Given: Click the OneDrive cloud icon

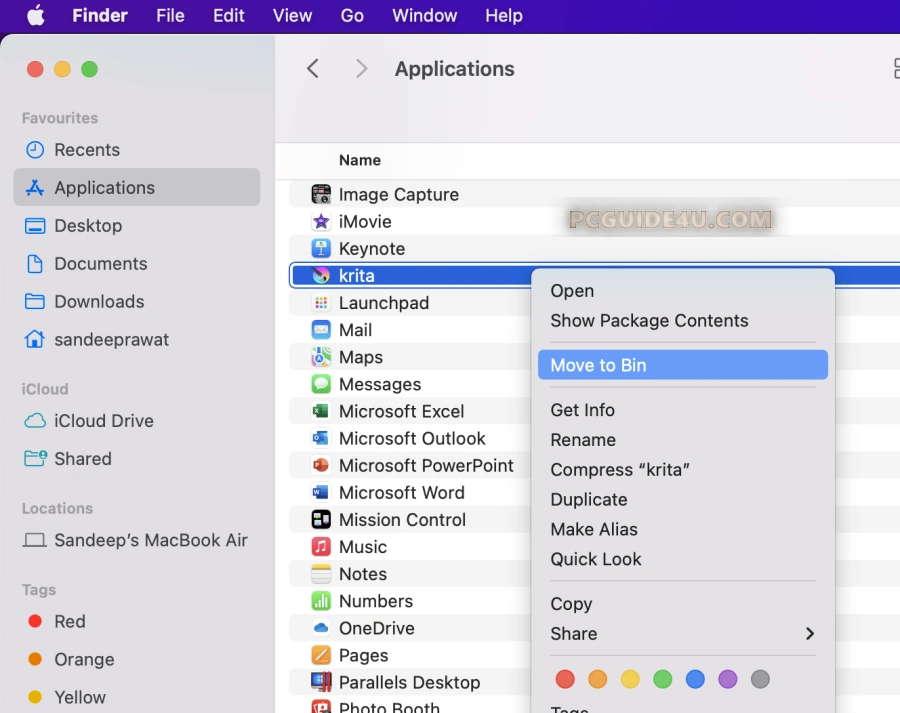Looking at the screenshot, I should tap(321, 628).
